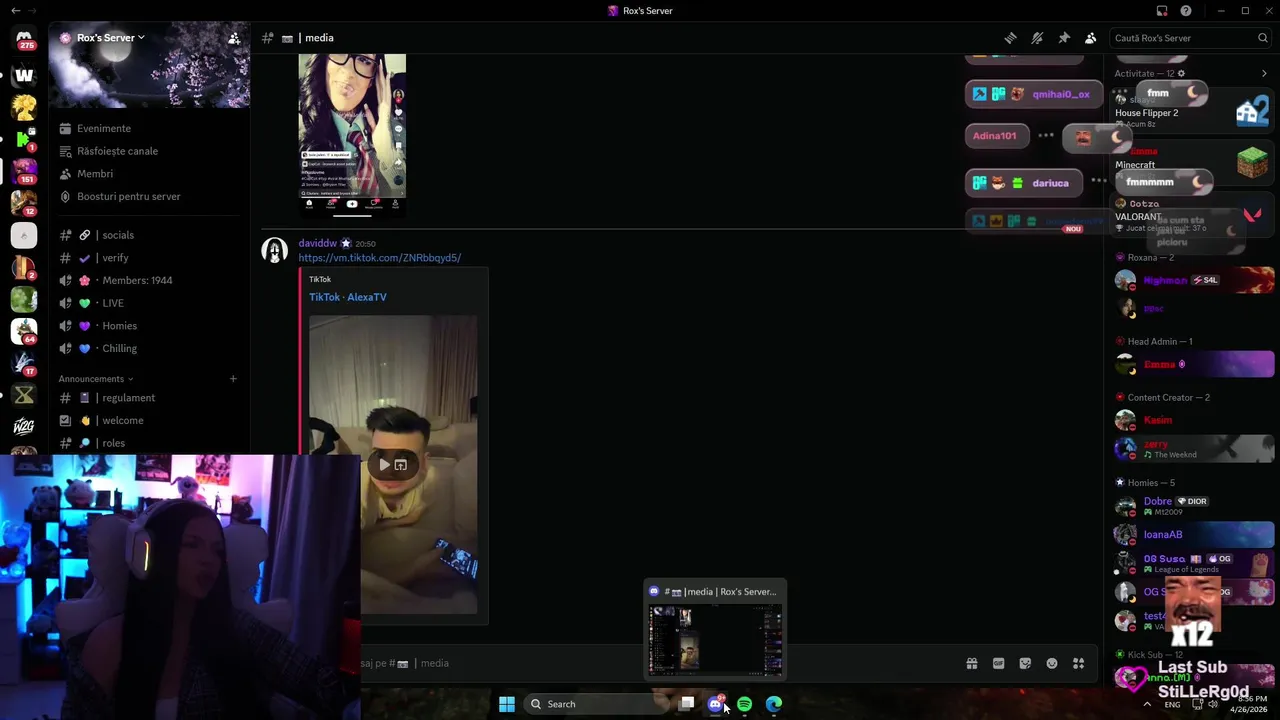Open the roles channel
Viewport: 1280px width, 720px height.
coord(150,443)
